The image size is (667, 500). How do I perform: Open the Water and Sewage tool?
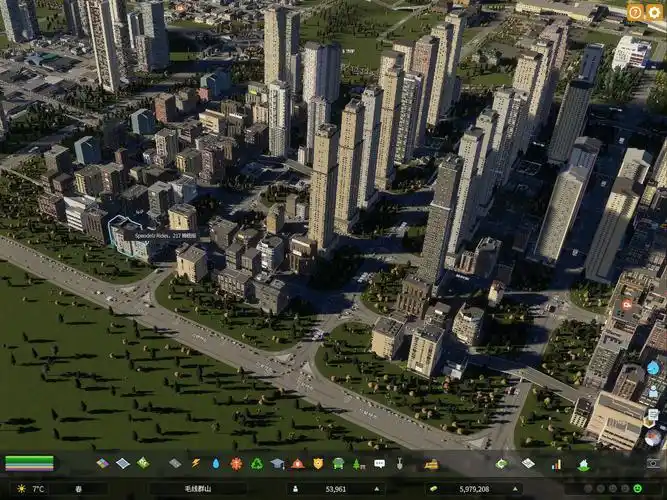pos(216,464)
